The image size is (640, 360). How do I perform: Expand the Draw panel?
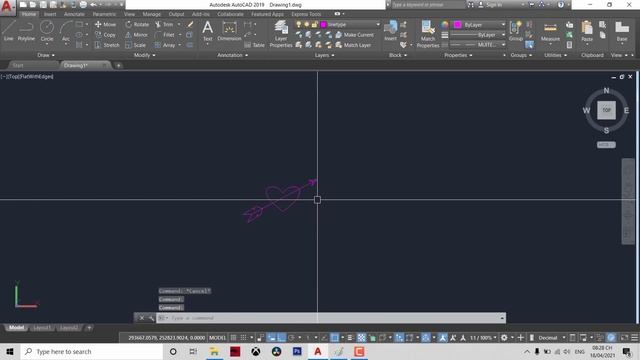(x=46, y=55)
